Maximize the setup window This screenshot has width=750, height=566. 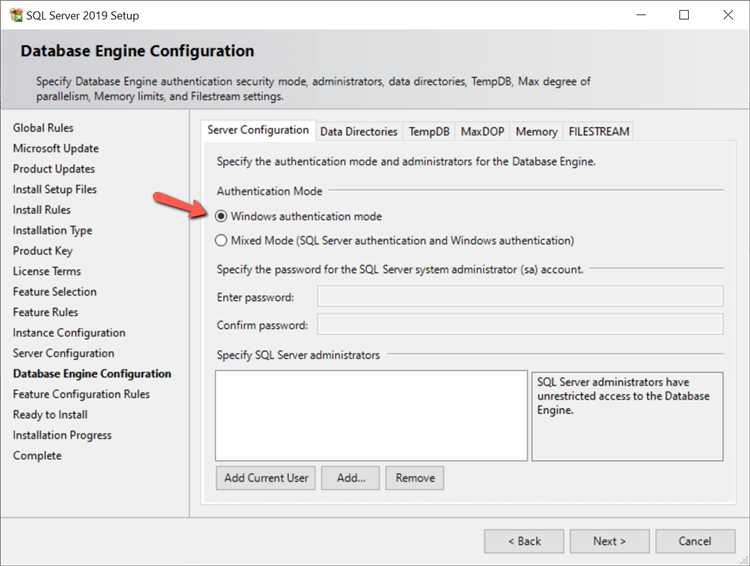point(684,15)
